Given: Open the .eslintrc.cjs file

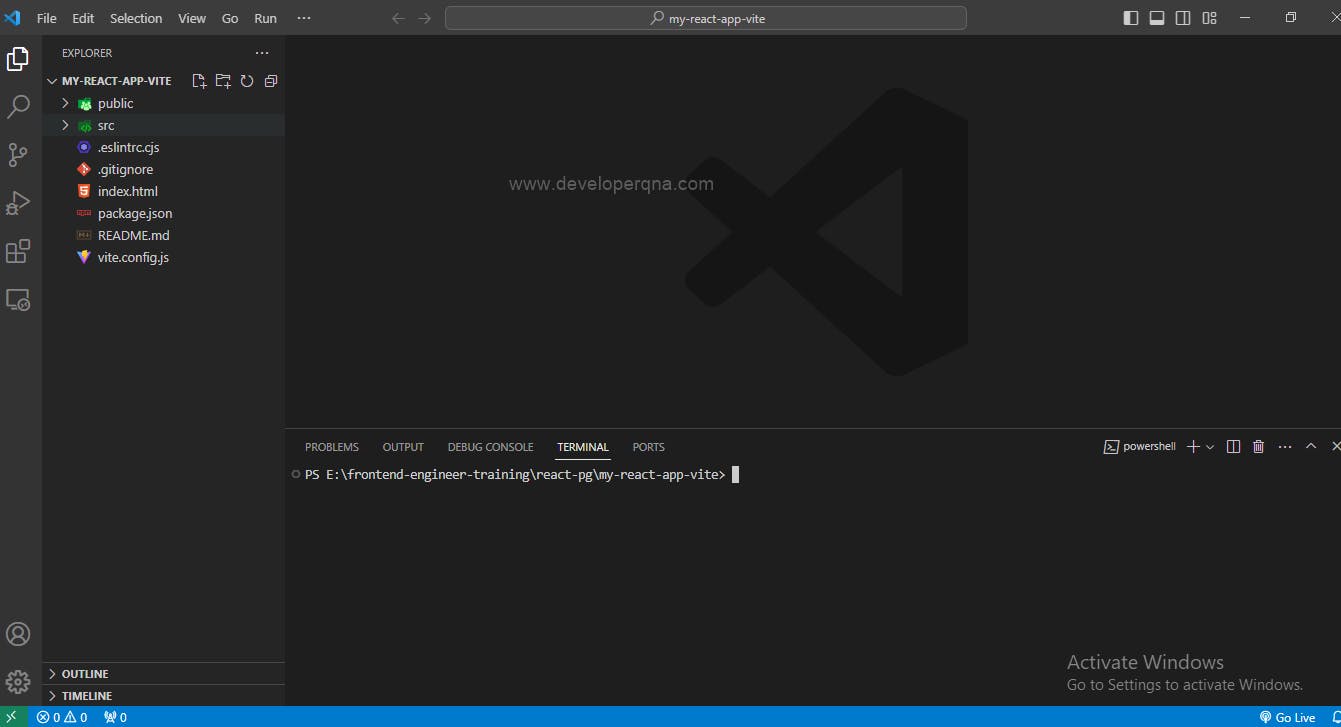Looking at the screenshot, I should coord(163,147).
